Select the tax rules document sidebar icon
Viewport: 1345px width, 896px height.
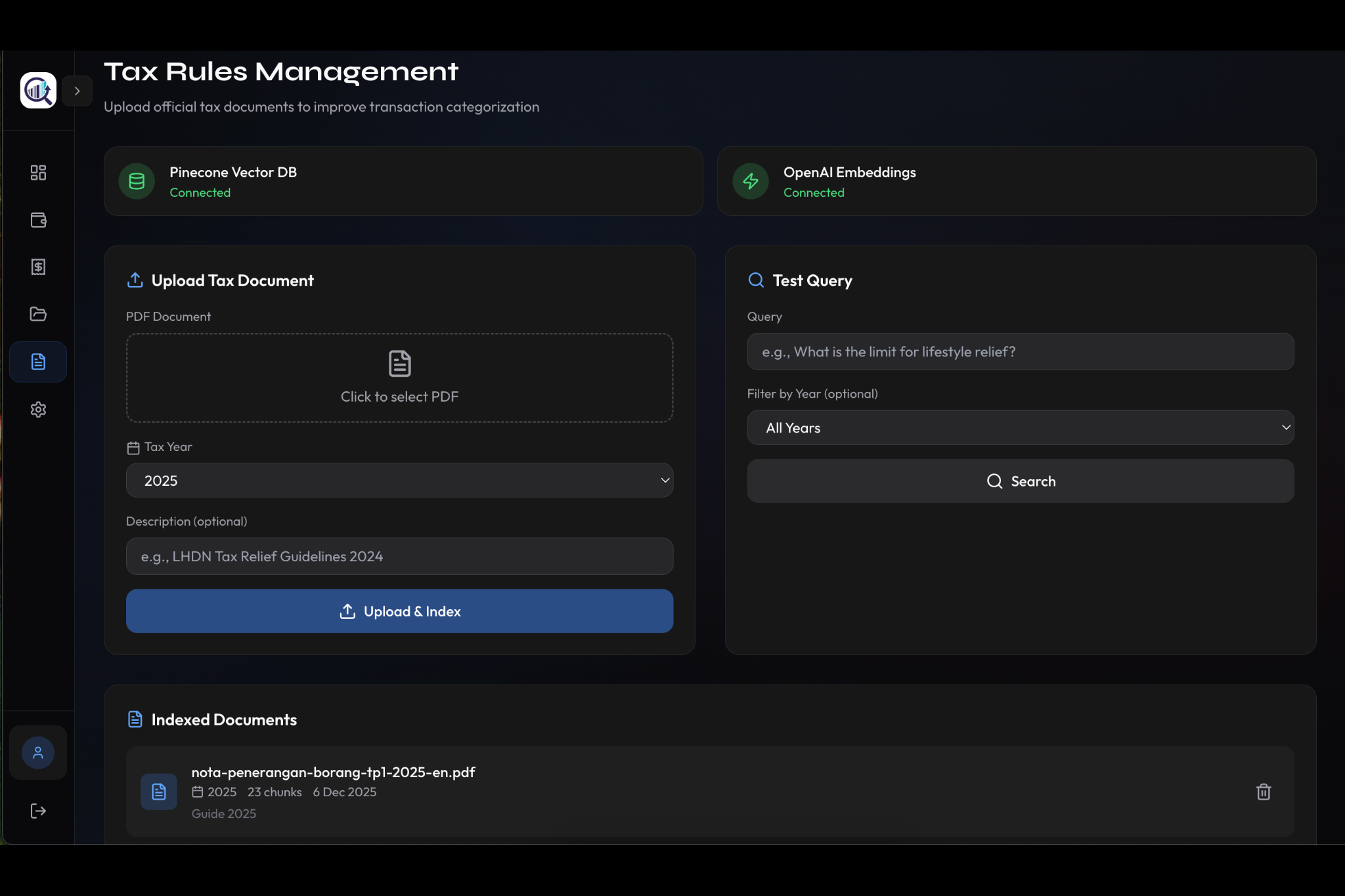38,362
